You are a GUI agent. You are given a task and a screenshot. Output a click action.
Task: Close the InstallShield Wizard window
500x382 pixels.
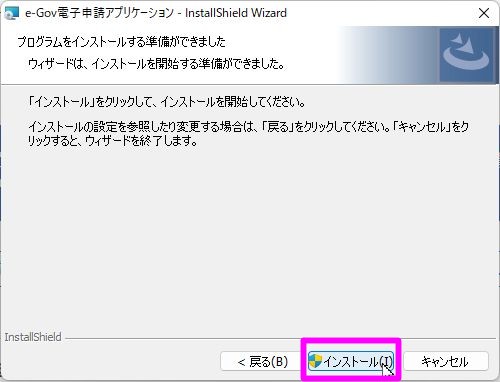pos(484,13)
